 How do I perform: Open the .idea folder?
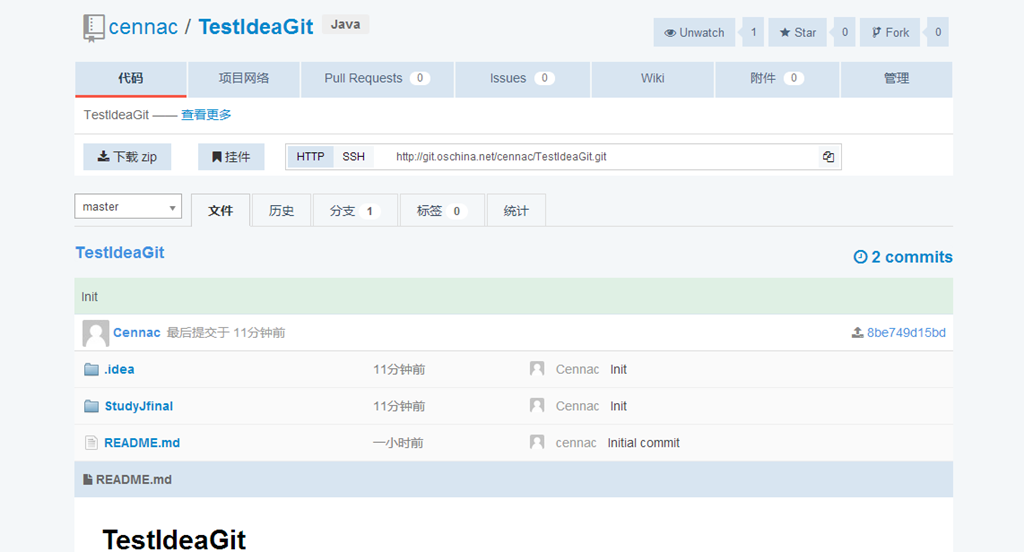pyautogui.click(x=120, y=369)
